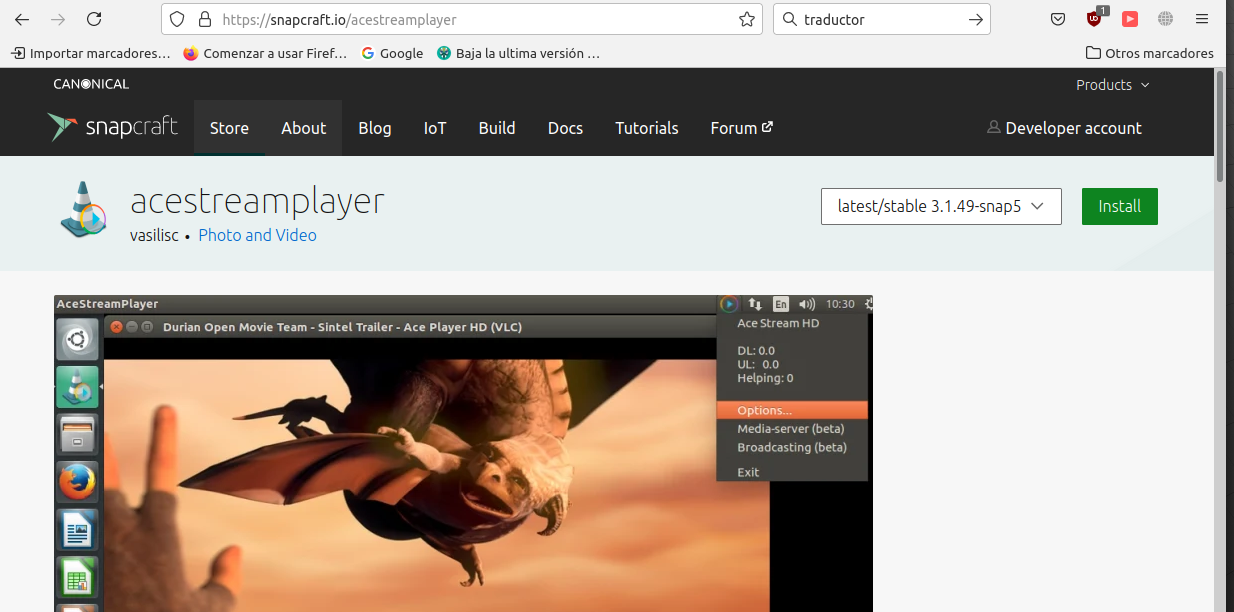Open the Blog nav item

(375, 128)
